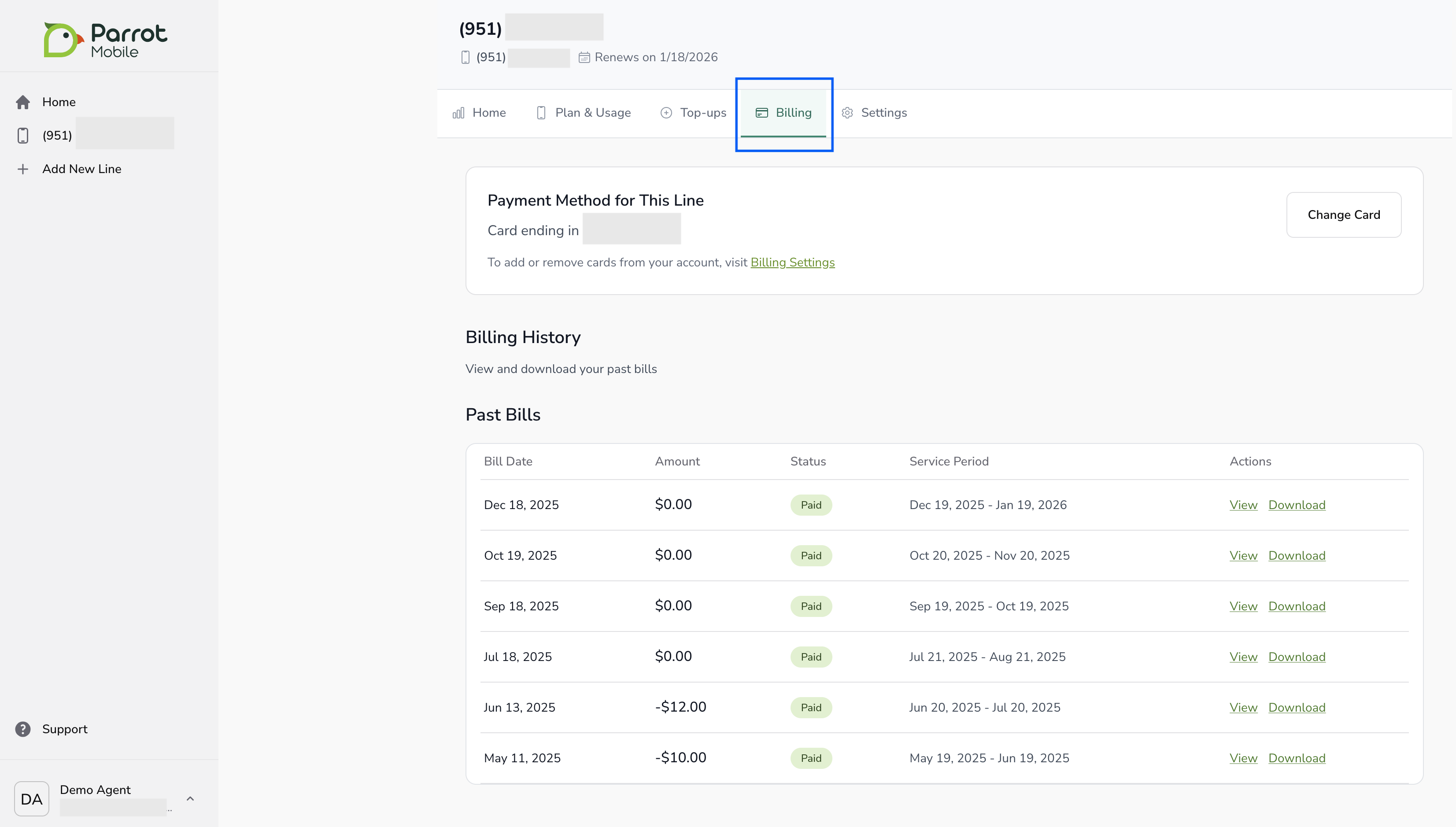Download the Oct 19, 2025 bill
Screen dimensions: 1456x827
[1297, 556]
